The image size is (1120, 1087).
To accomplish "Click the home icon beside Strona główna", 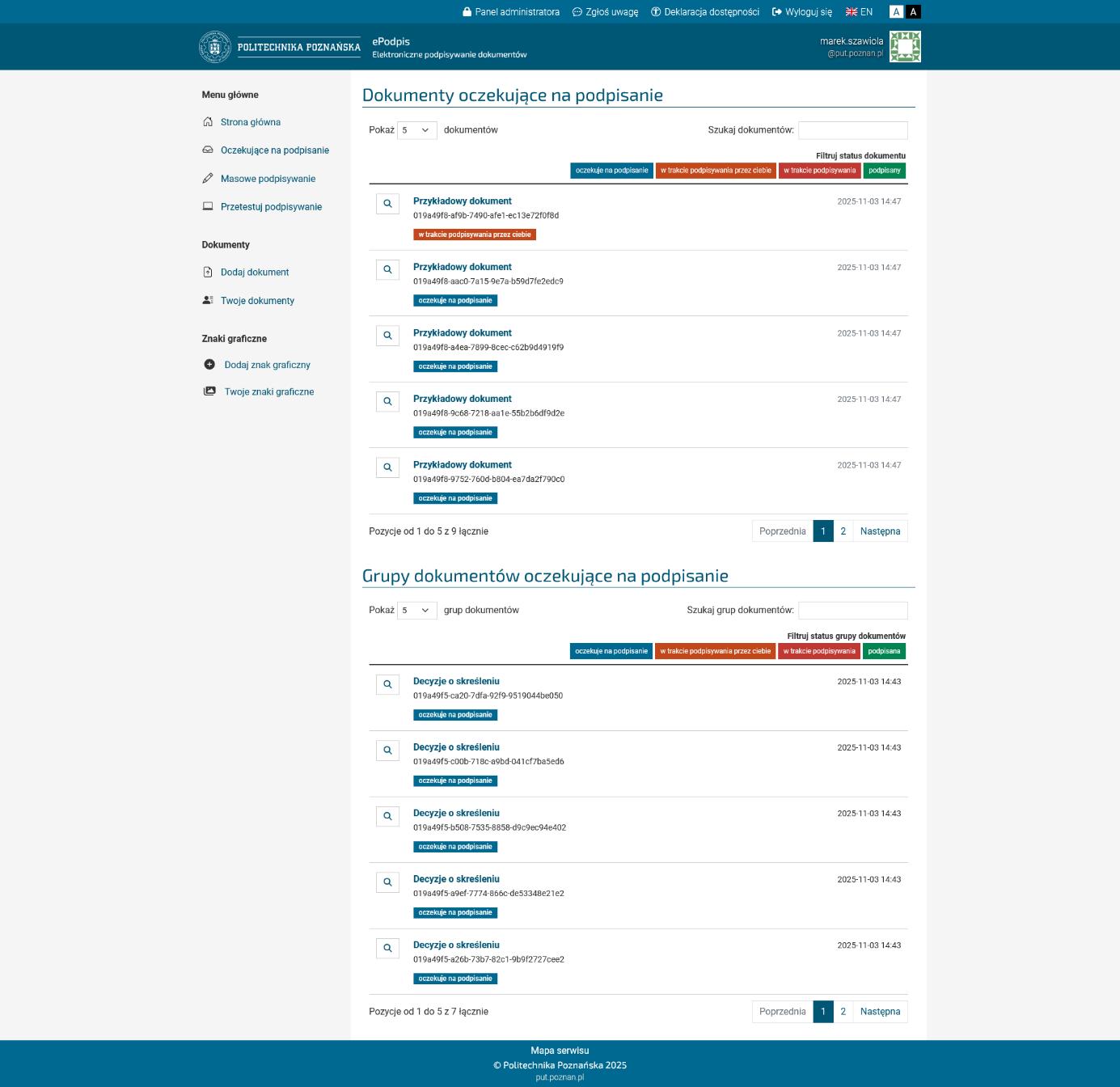I will 208,122.
